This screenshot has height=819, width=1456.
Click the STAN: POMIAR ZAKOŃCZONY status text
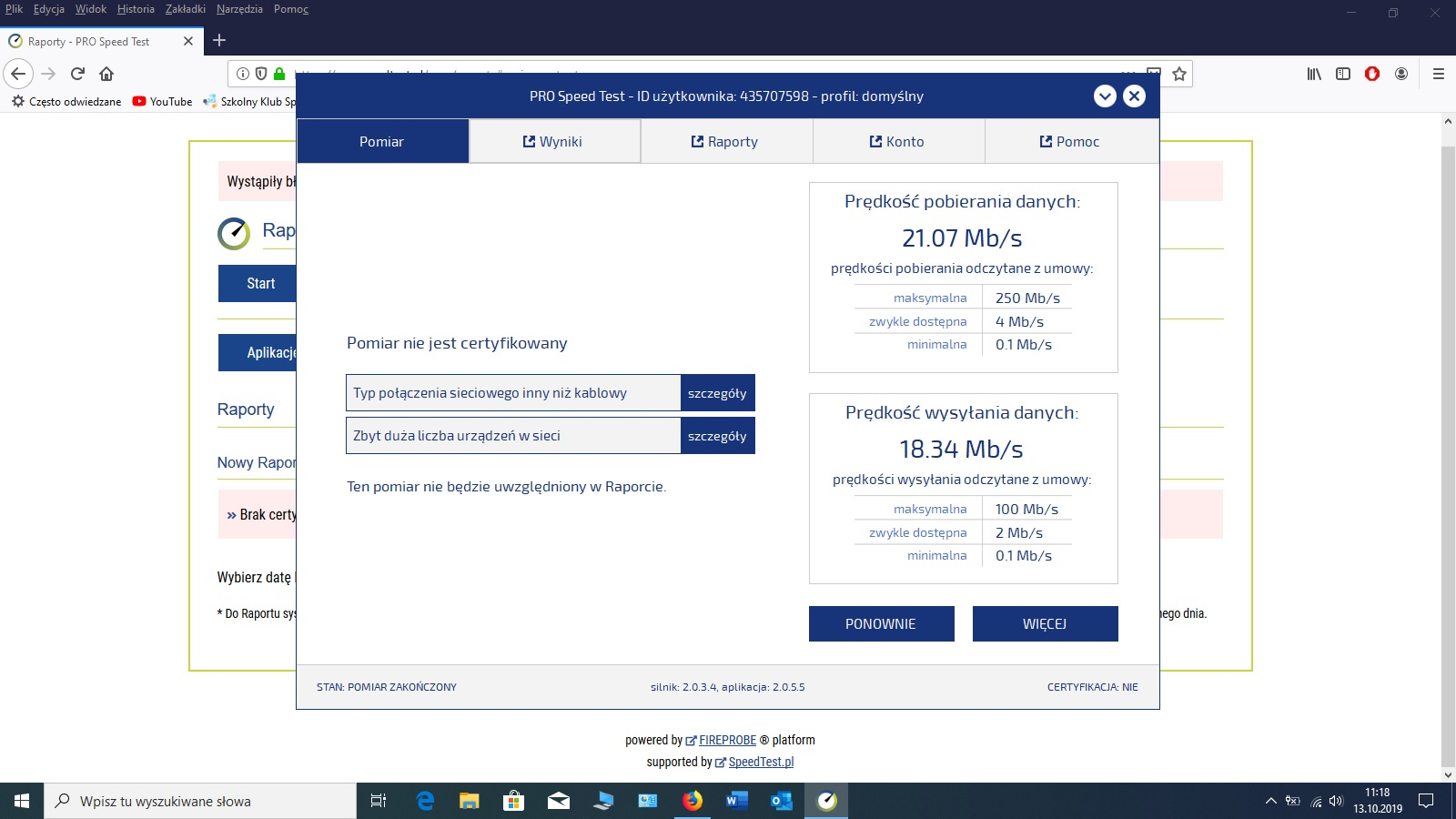[x=387, y=687]
